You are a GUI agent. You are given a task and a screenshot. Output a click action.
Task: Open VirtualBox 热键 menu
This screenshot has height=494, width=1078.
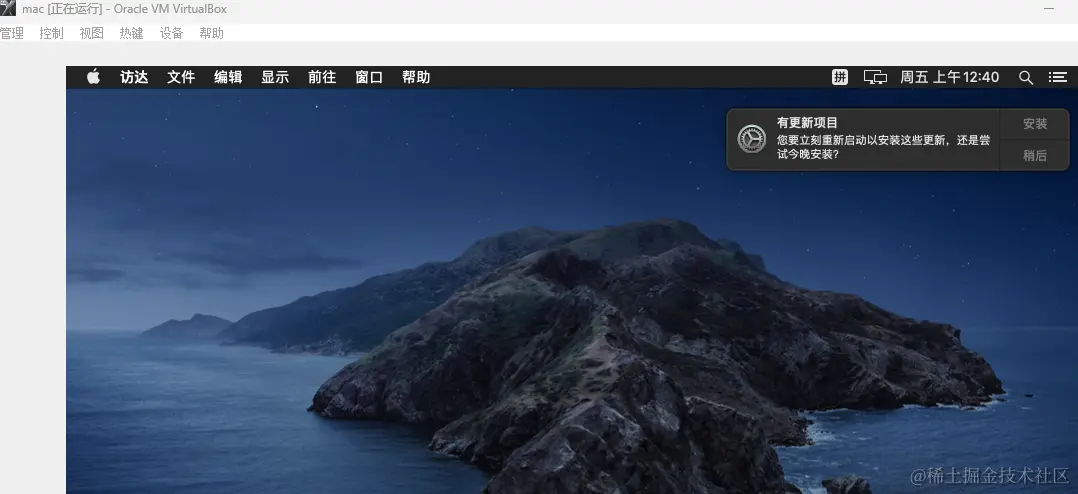[131, 33]
